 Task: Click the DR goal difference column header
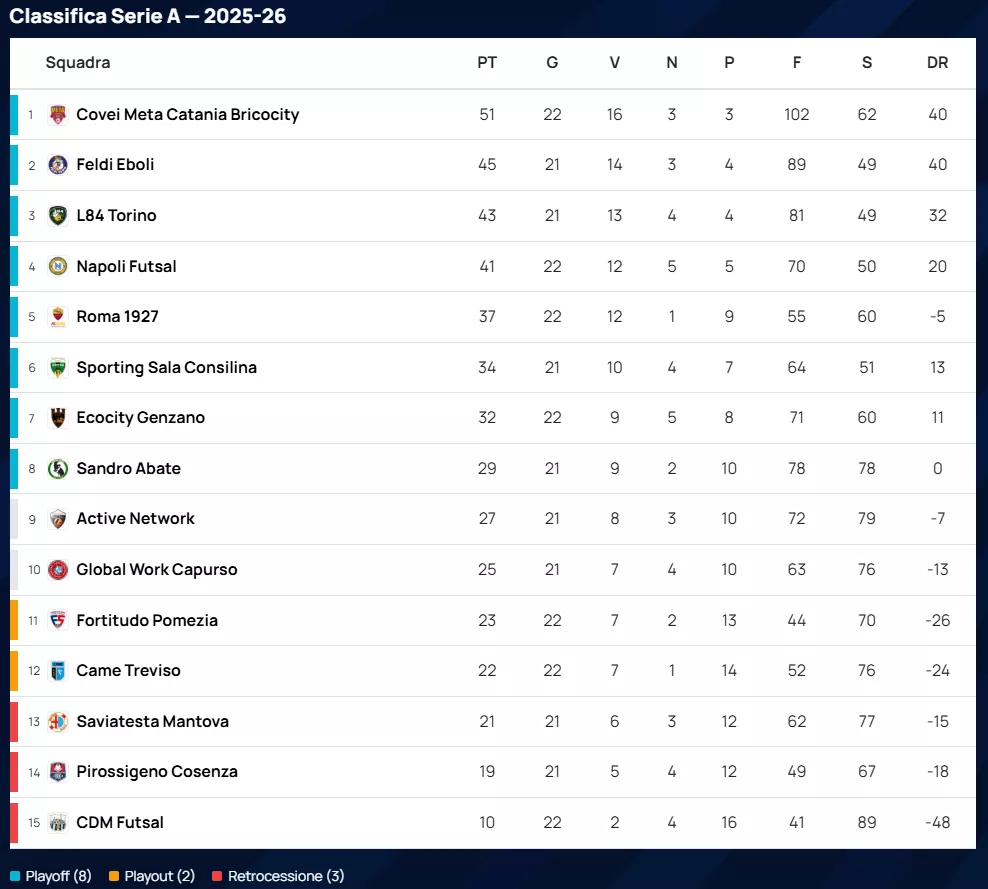(x=937, y=63)
